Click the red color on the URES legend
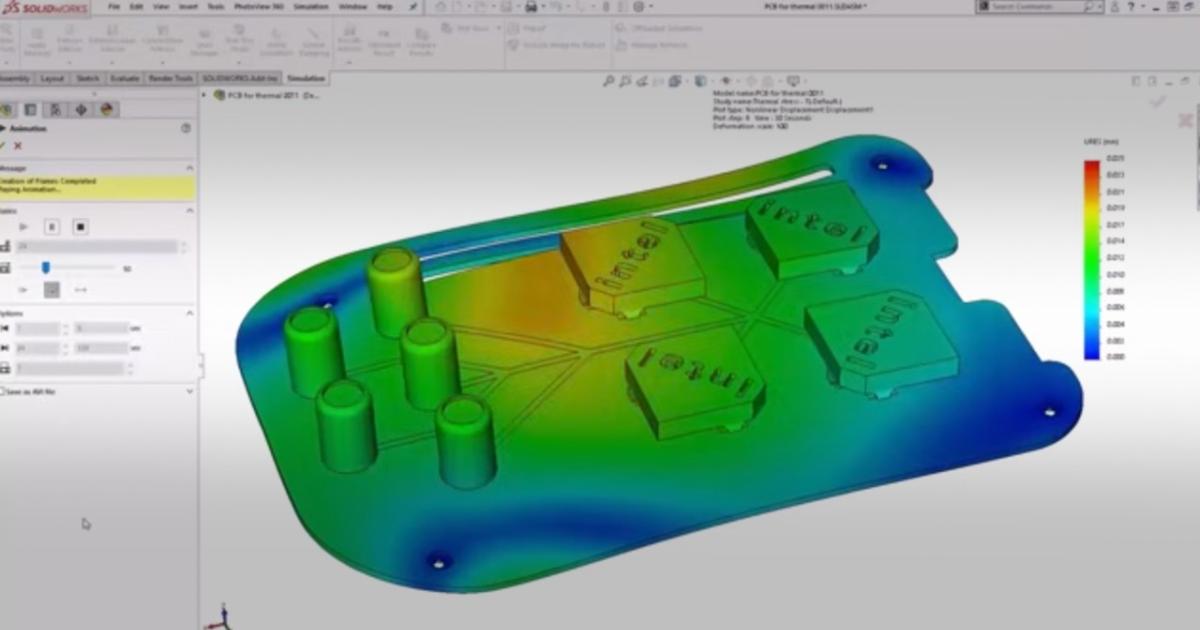The width and height of the screenshot is (1200, 630). tap(1090, 168)
